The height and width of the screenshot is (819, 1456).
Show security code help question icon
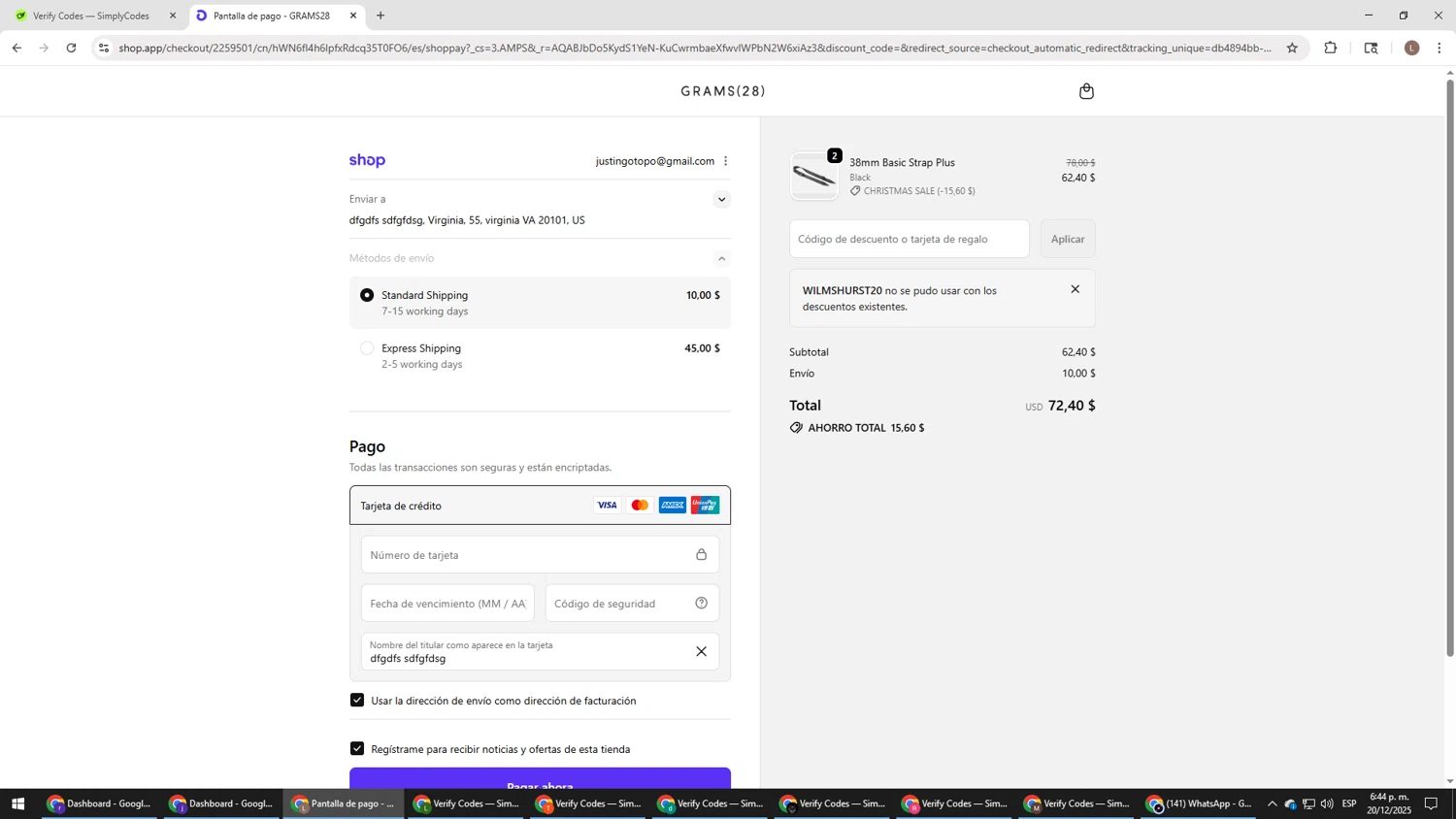tap(701, 604)
